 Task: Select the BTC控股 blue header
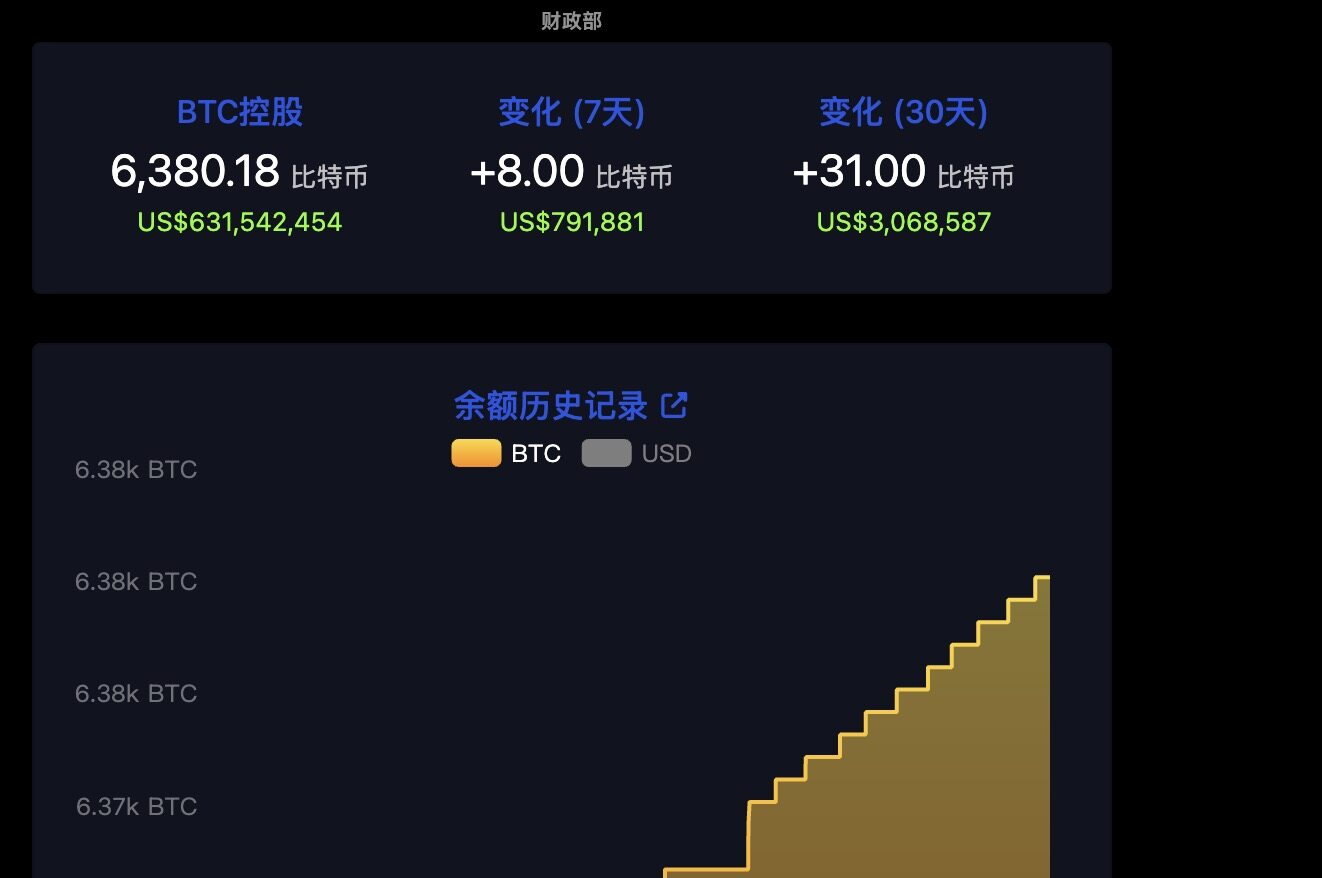click(x=238, y=112)
